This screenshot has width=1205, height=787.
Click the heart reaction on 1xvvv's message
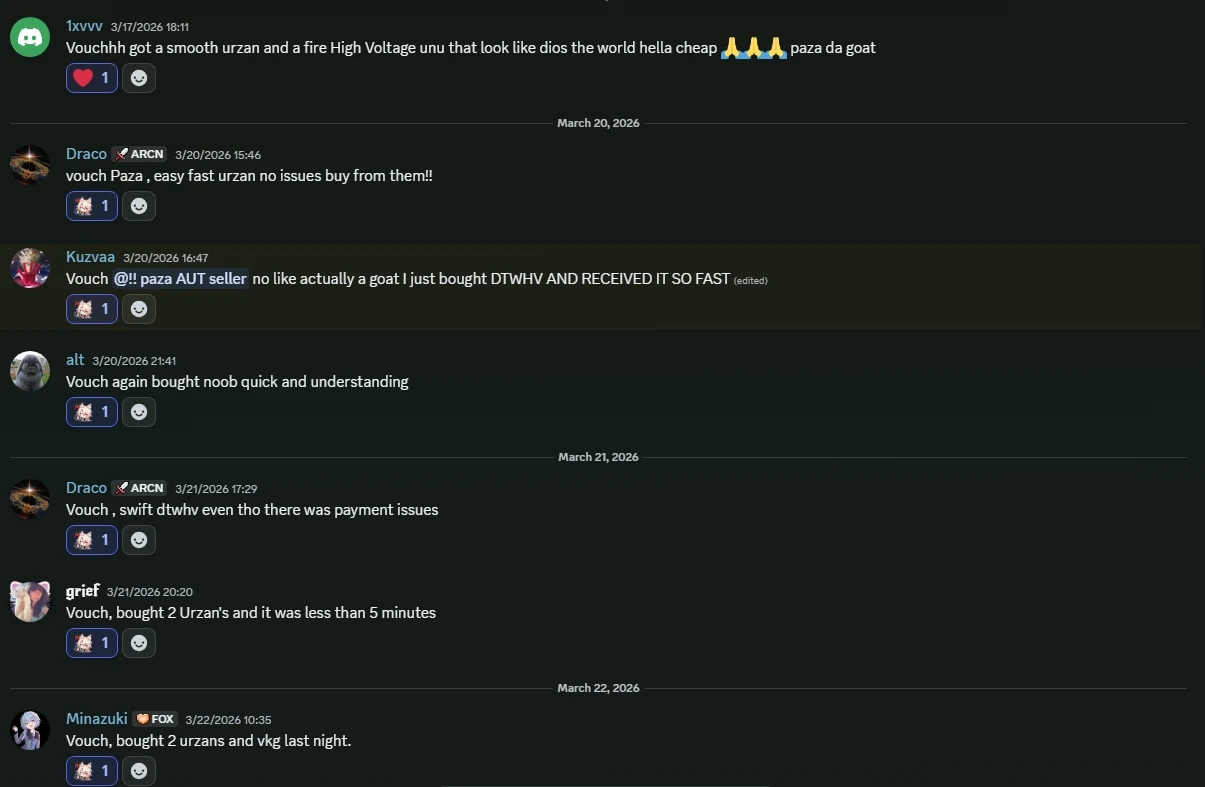point(92,77)
